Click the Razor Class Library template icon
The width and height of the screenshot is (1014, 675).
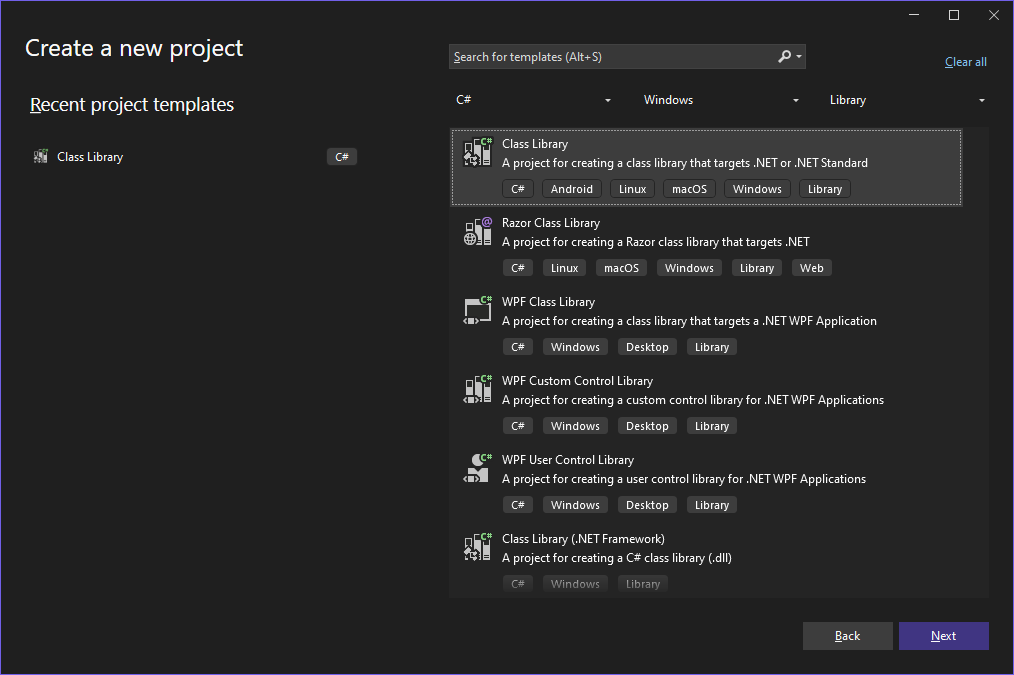[478, 231]
